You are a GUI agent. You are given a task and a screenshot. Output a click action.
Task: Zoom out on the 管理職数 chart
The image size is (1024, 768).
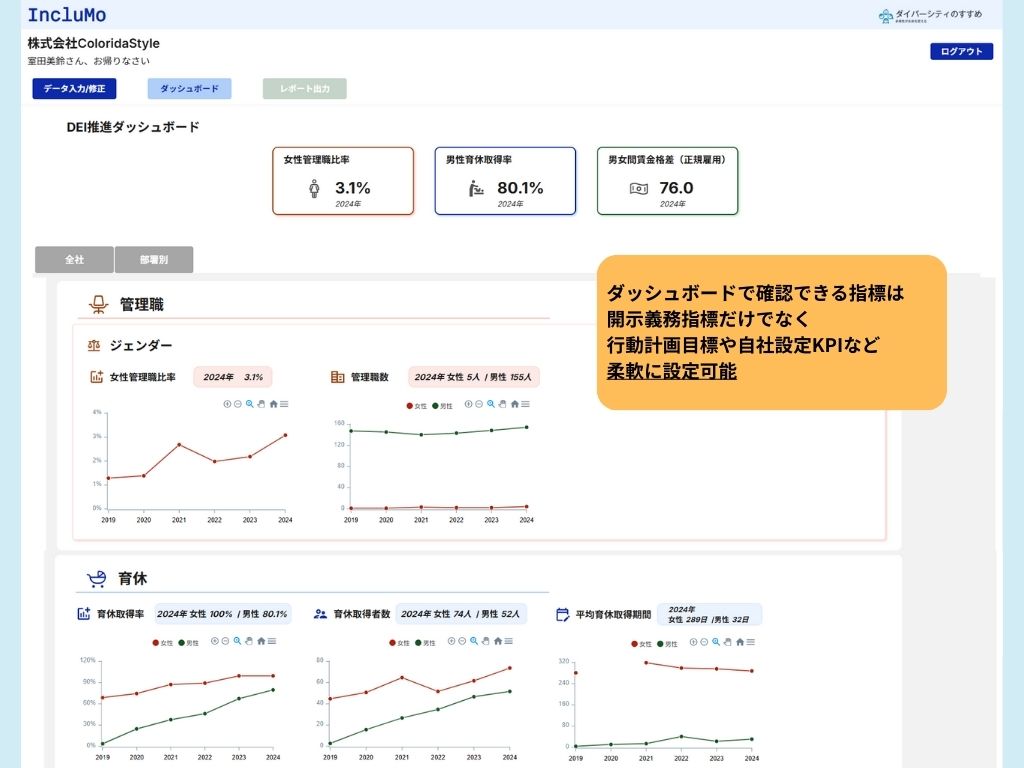(477, 404)
